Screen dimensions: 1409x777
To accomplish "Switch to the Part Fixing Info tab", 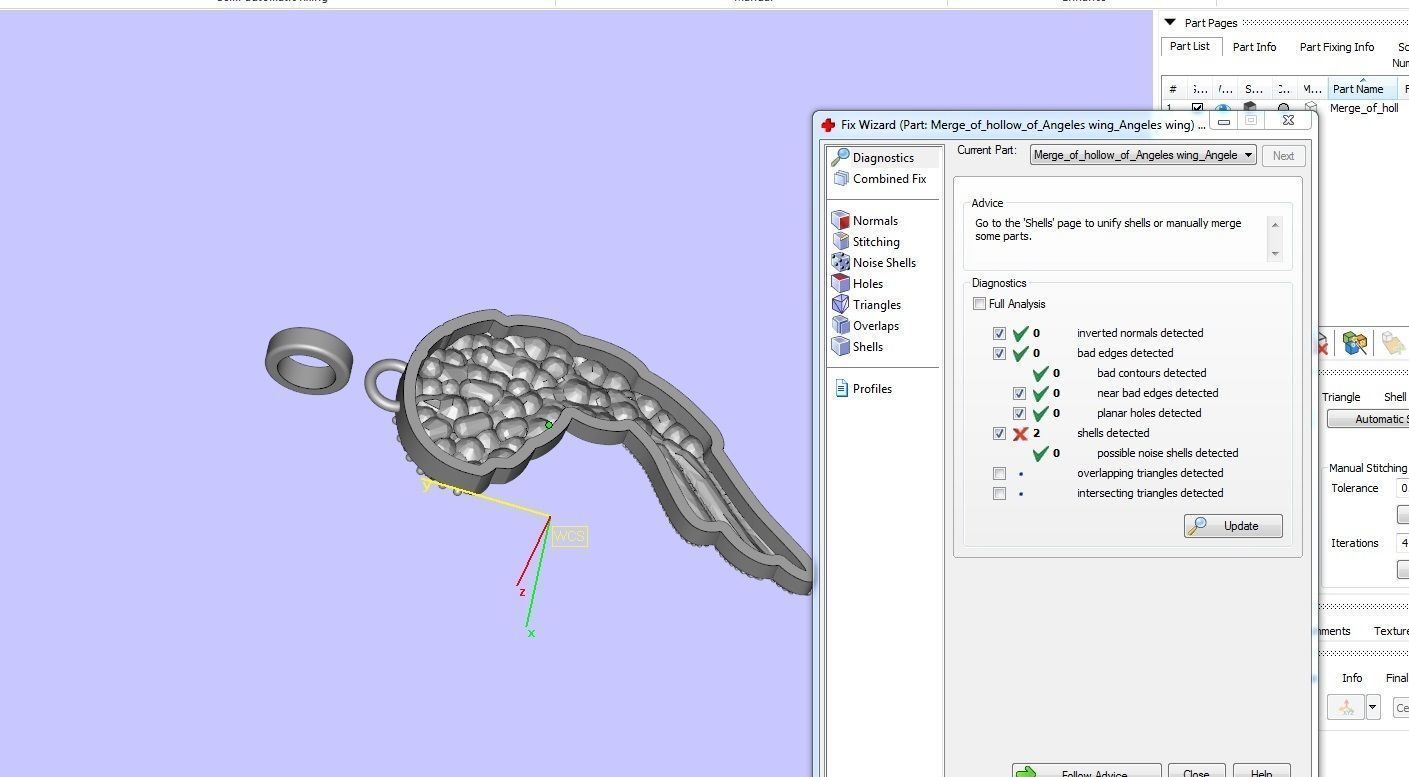I will (1337, 47).
